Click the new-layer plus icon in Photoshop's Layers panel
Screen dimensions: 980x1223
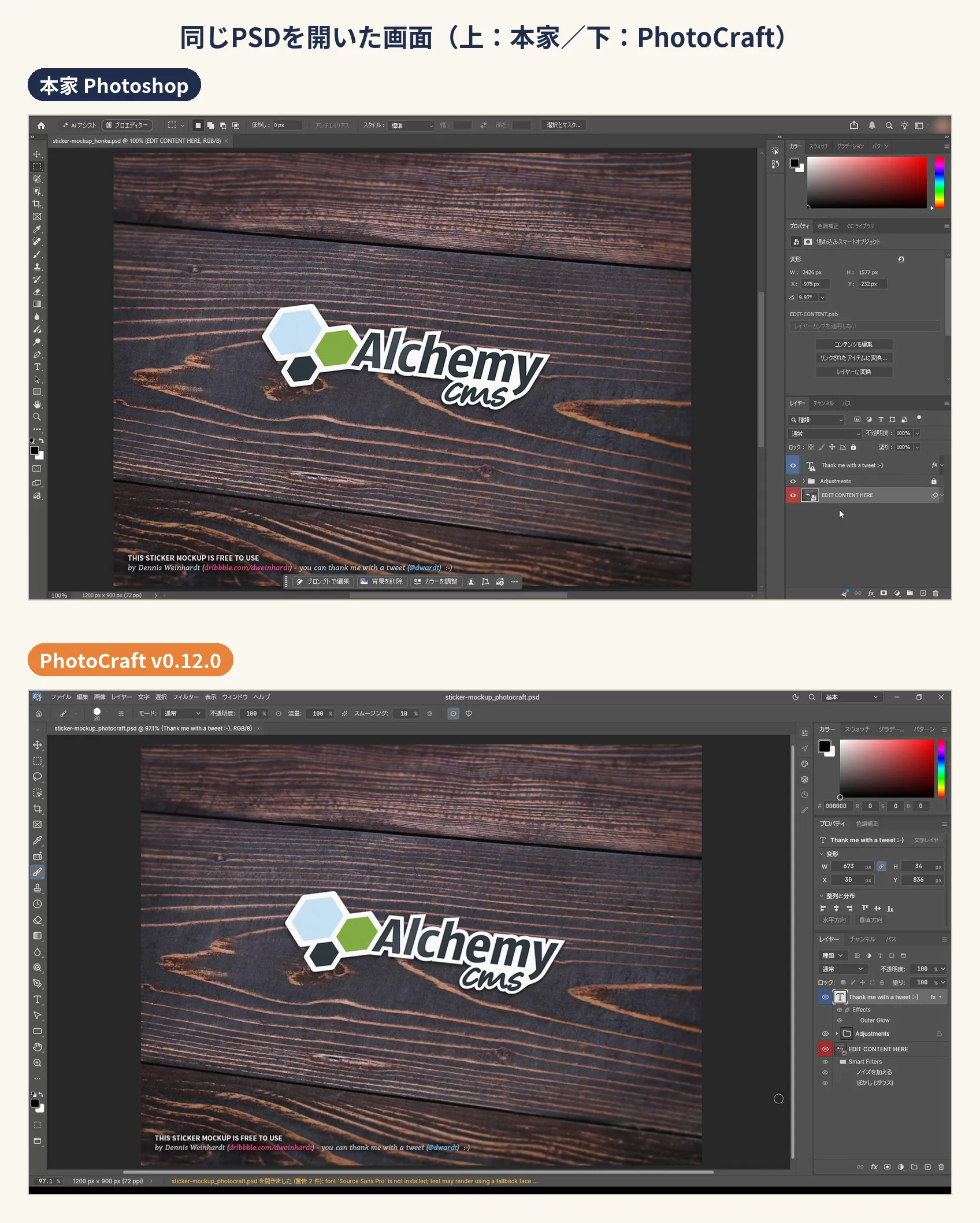pyautogui.click(x=923, y=593)
